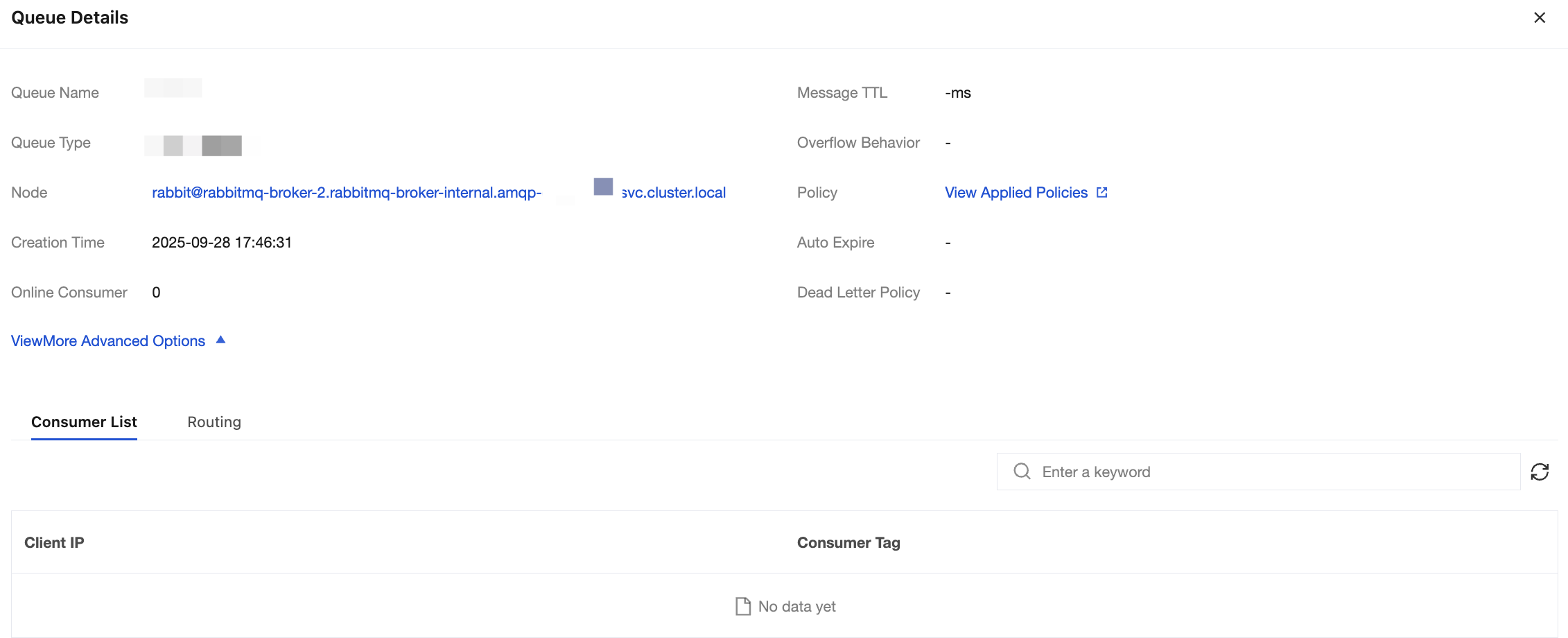Click the external link icon beside View Applied Policies

[1102, 193]
